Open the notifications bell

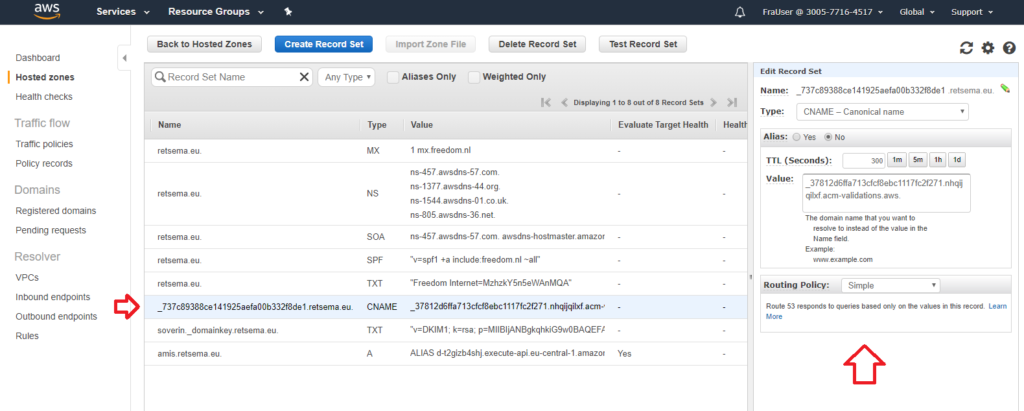(x=740, y=13)
